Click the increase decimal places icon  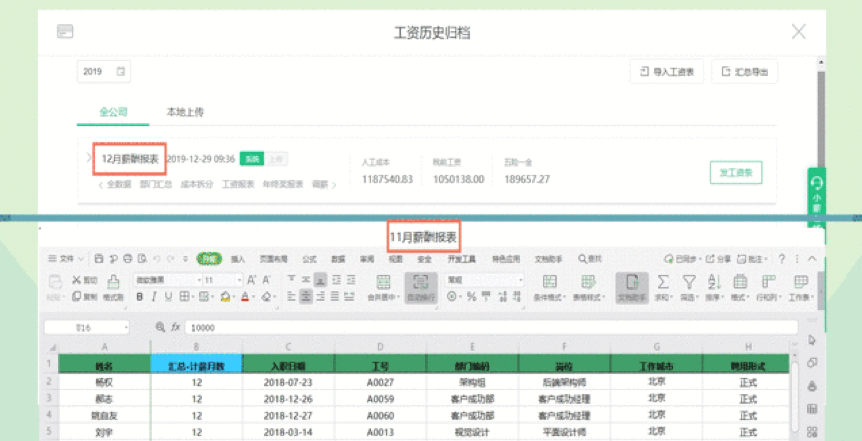(x=502, y=297)
